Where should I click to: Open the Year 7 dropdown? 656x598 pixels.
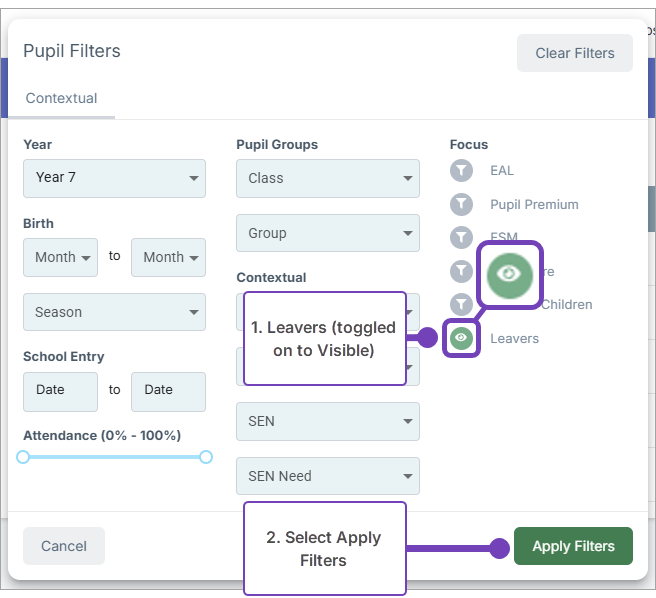coord(114,178)
